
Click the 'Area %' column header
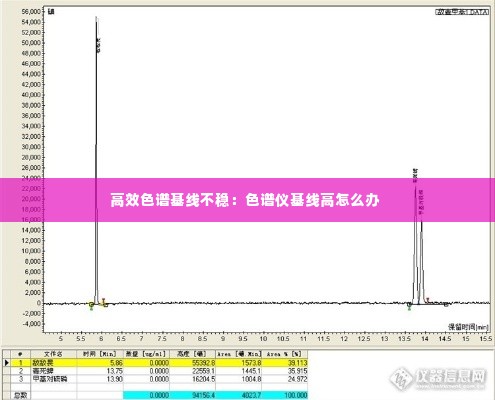tap(284, 354)
